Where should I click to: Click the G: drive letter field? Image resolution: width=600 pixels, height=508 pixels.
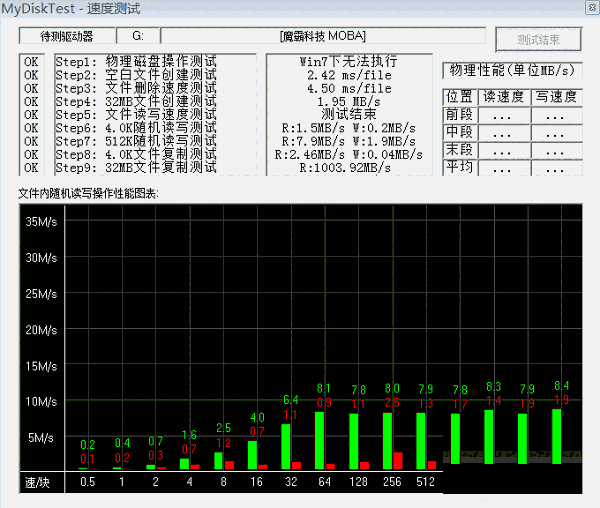[138, 36]
